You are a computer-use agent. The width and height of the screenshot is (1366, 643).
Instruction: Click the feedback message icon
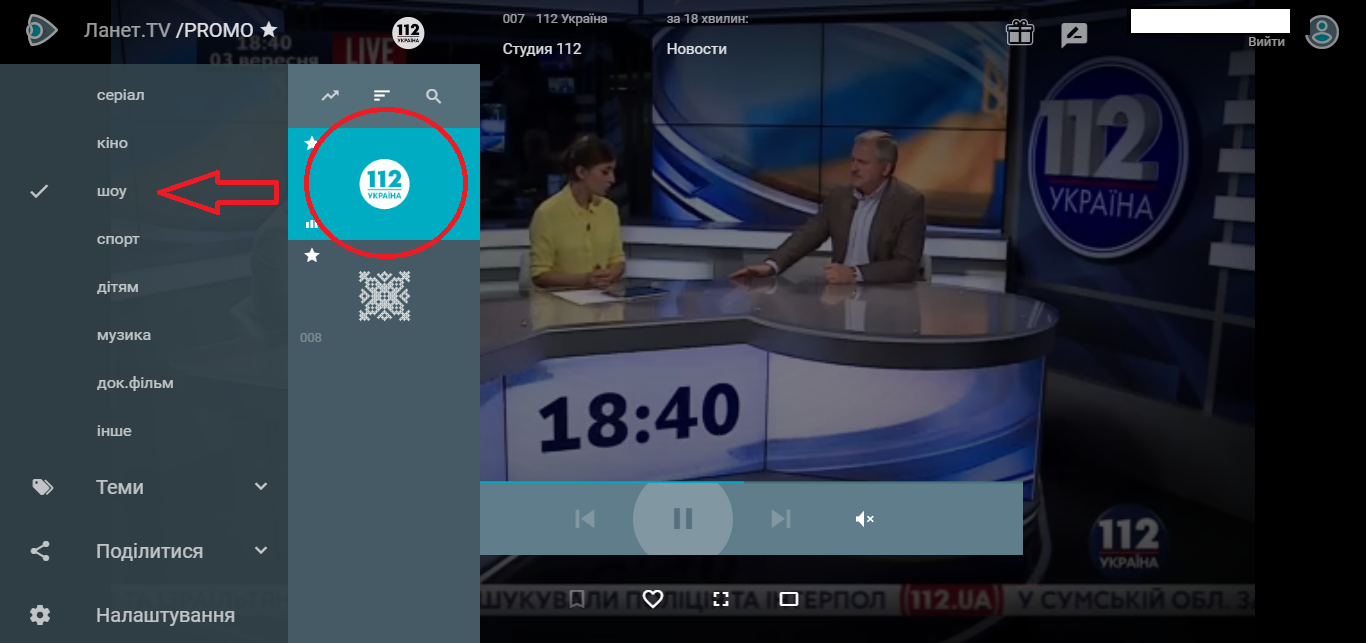(x=1074, y=35)
